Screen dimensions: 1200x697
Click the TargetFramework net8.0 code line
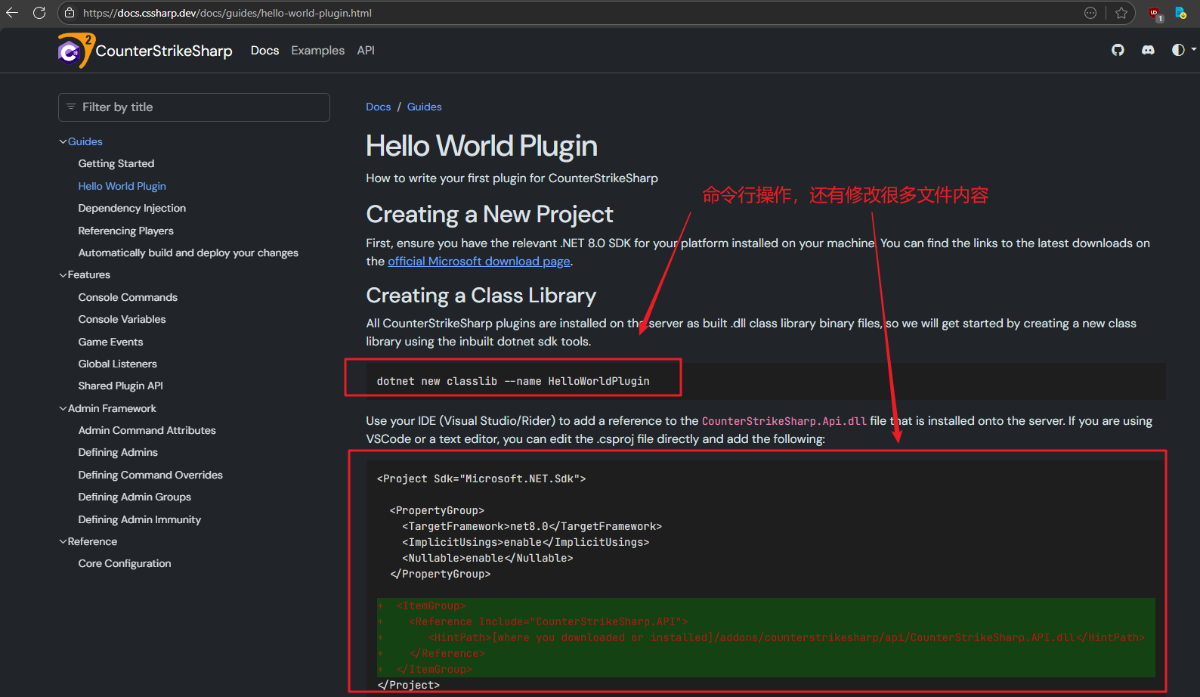[532, 526]
